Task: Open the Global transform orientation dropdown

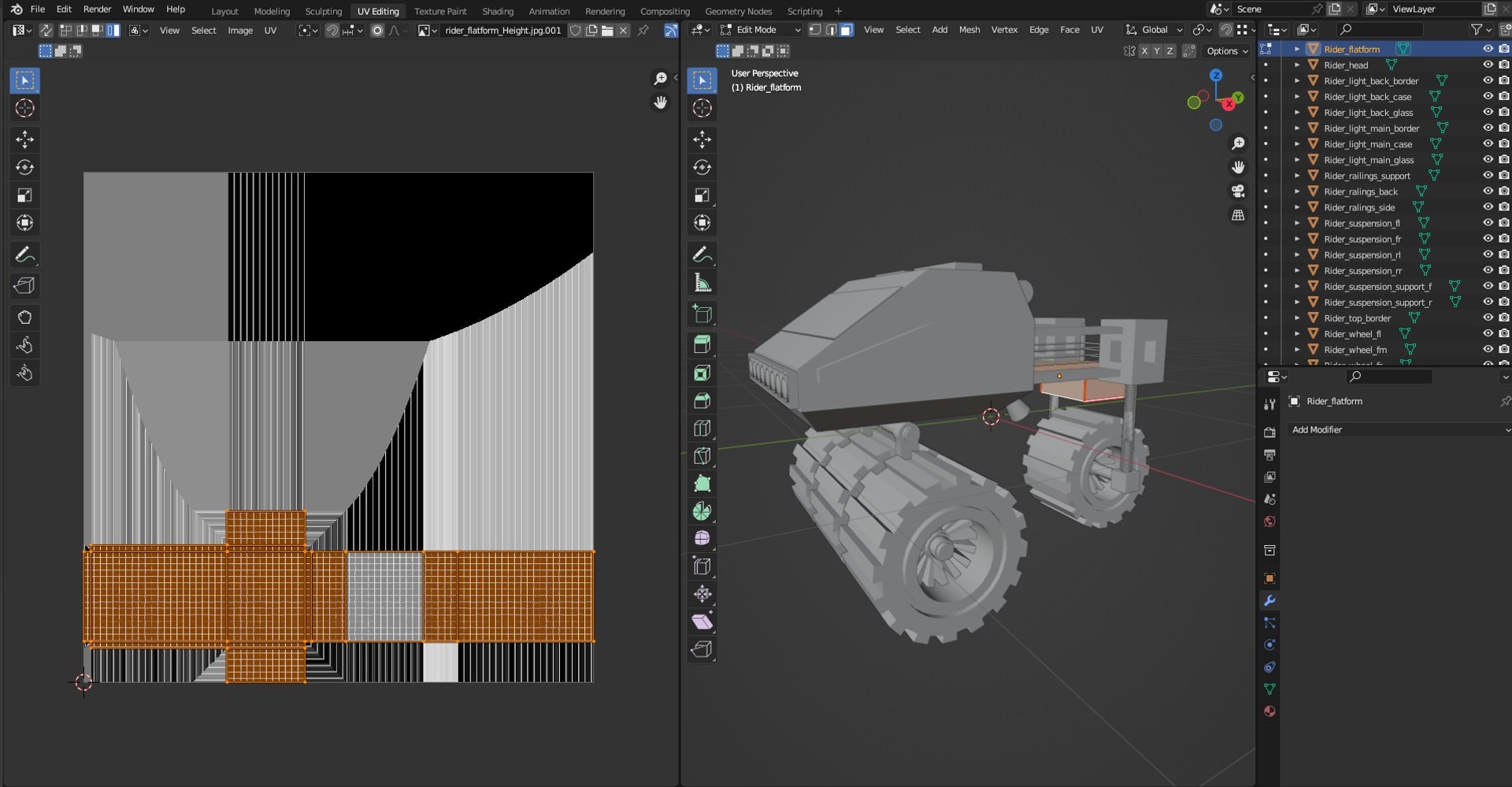Action: click(x=1154, y=30)
